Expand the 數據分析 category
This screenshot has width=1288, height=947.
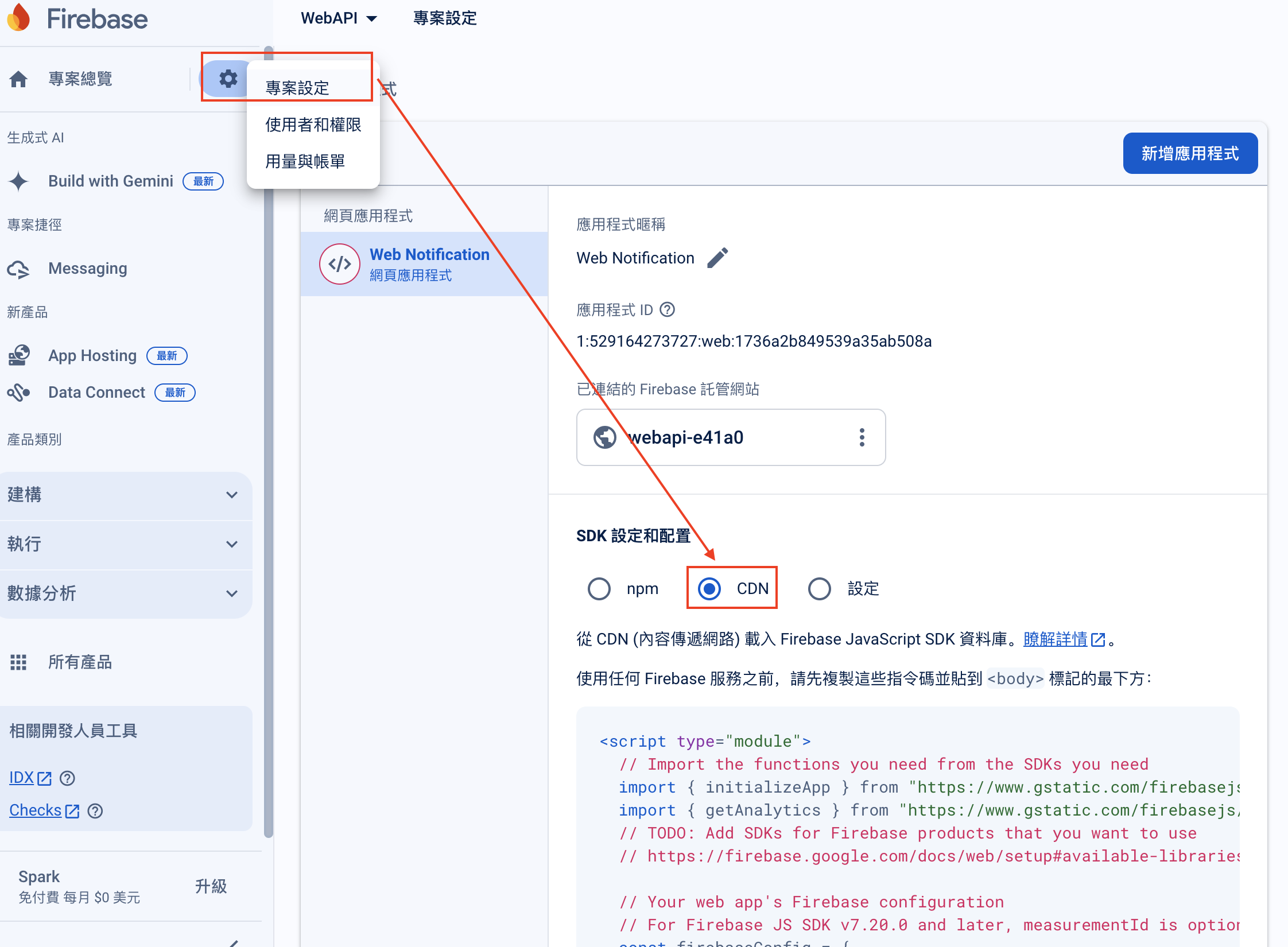(x=126, y=593)
